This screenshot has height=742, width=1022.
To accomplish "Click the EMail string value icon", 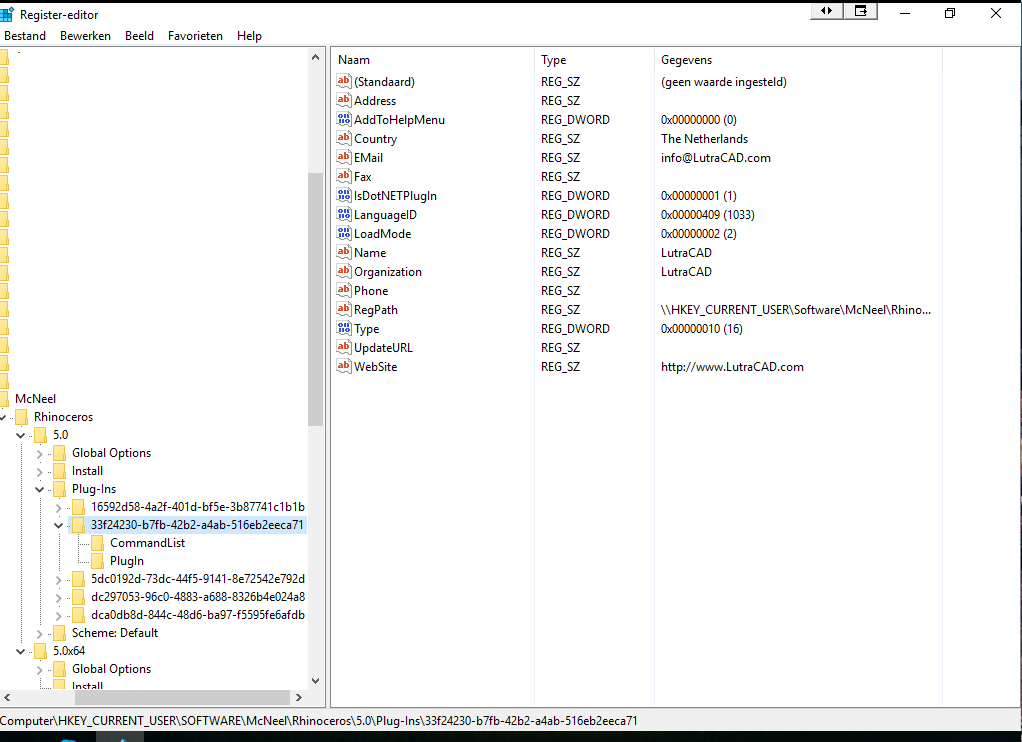I will 343,156.
